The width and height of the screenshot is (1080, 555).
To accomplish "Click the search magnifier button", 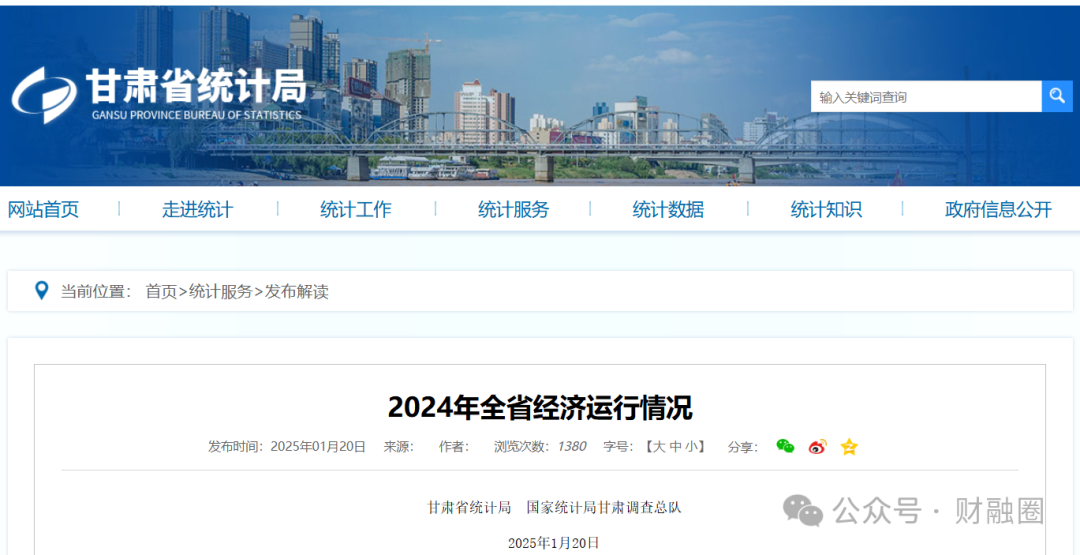I will 1057,96.
